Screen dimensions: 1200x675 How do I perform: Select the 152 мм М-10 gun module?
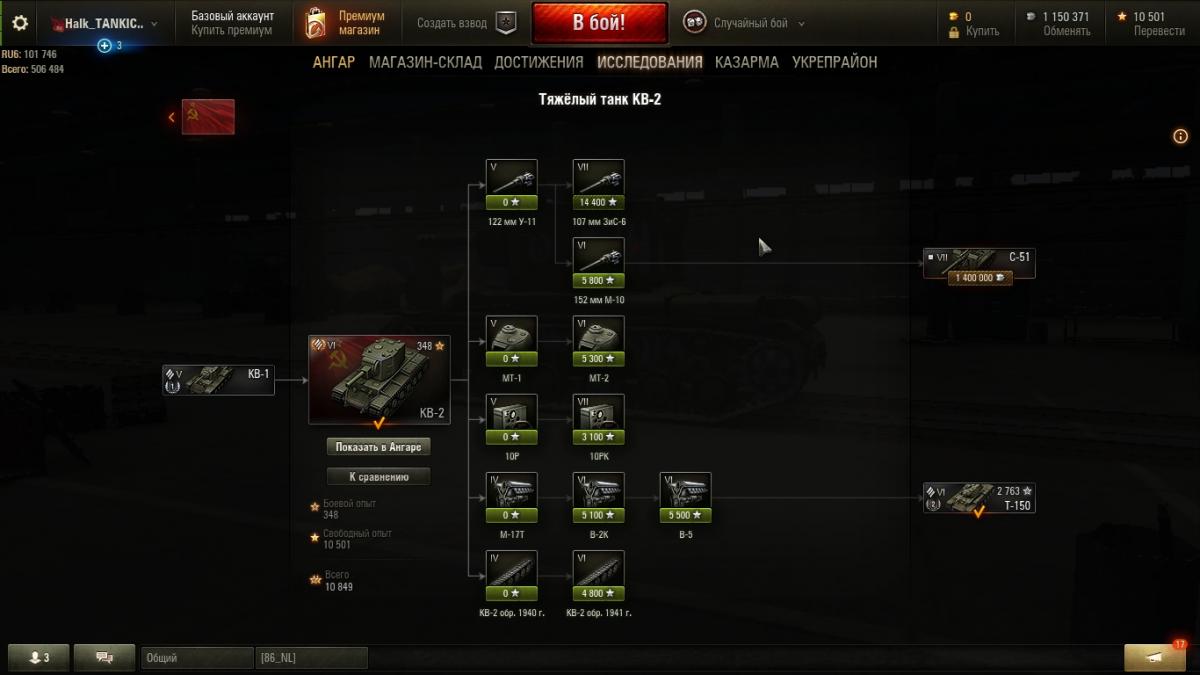(599, 263)
